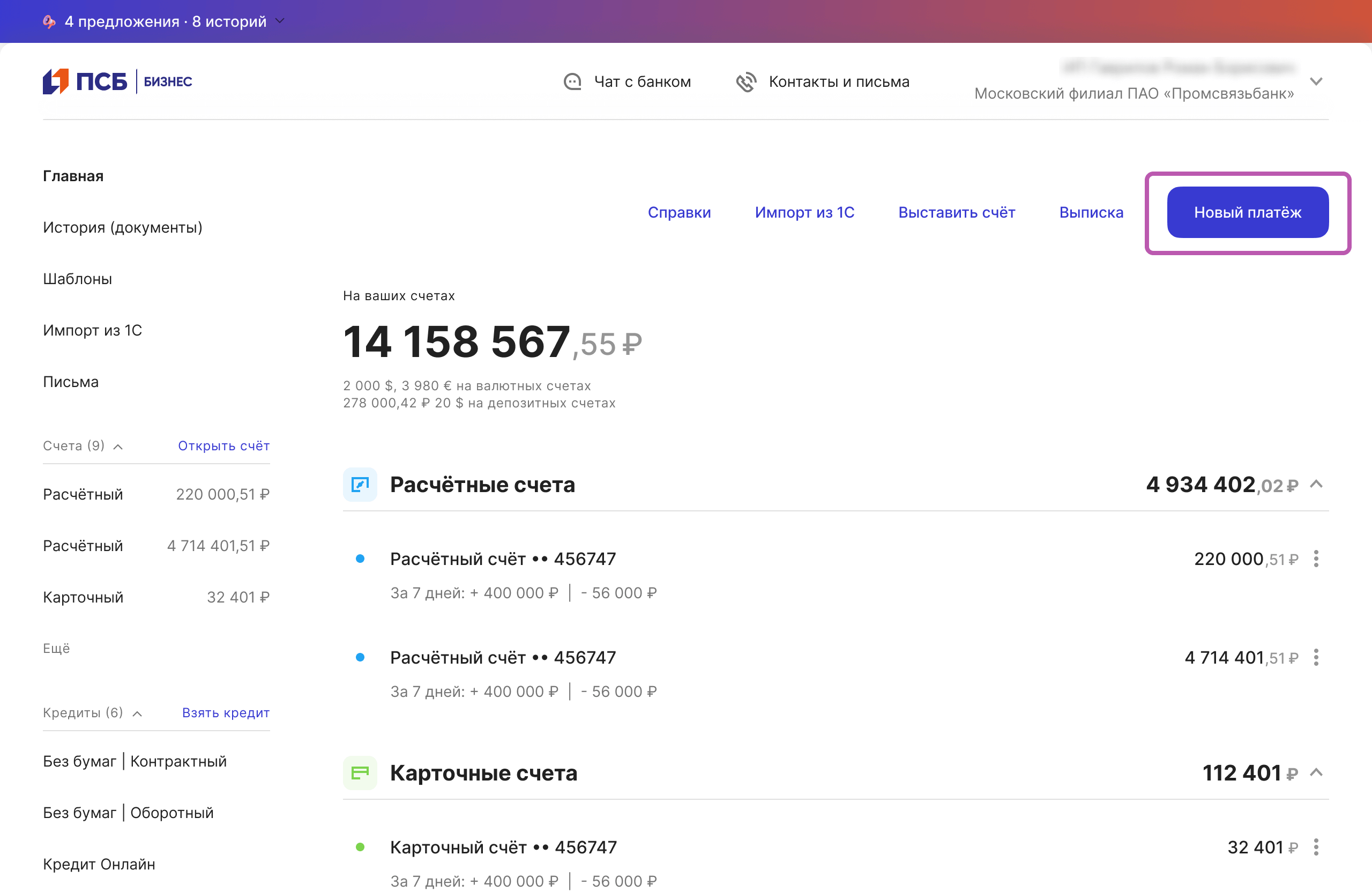Open three-dot menu for 220 000,51 ₽ account

pyautogui.click(x=1316, y=559)
